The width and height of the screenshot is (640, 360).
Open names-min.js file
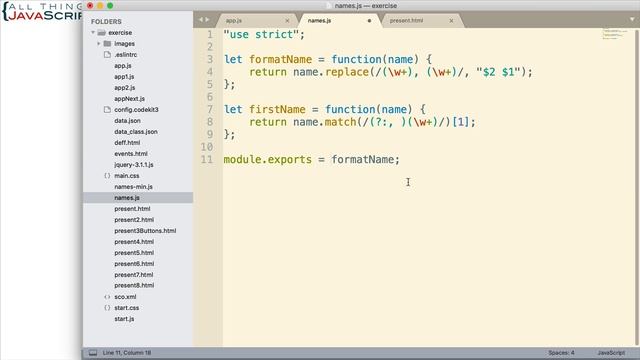coord(133,187)
